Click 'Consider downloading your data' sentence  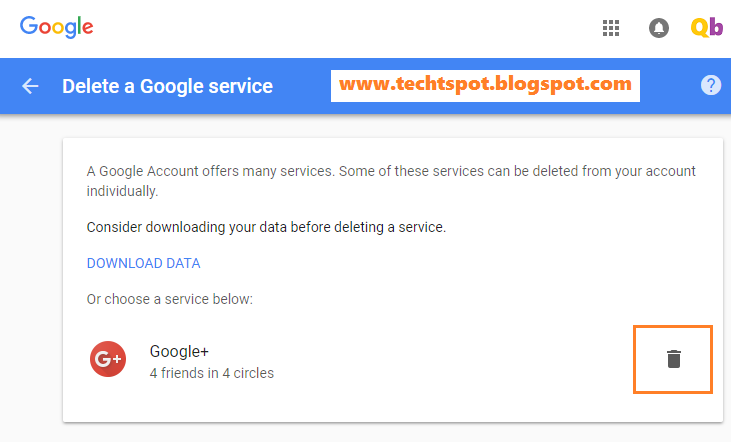(266, 227)
